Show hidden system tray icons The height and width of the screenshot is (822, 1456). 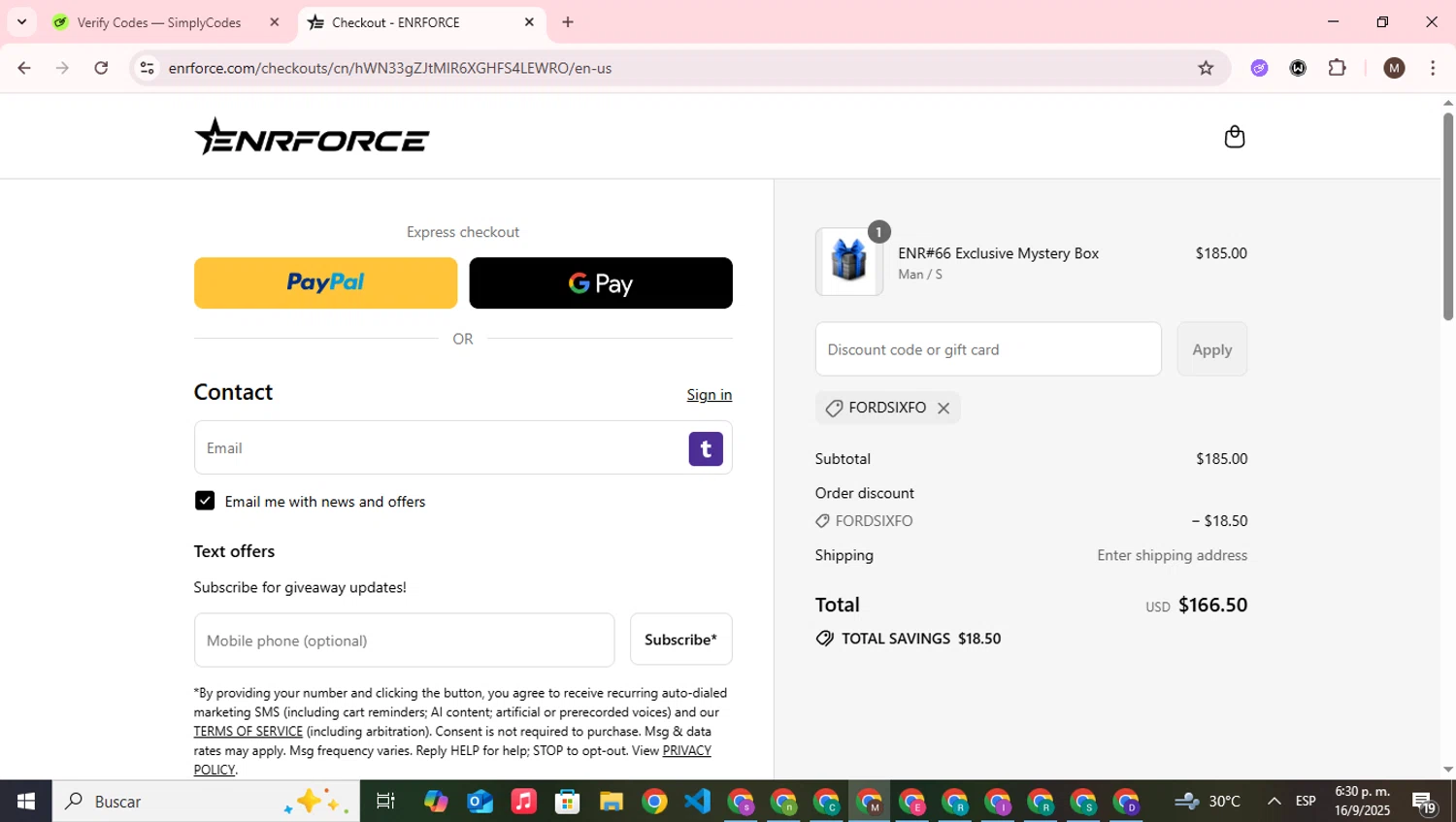(x=1274, y=802)
